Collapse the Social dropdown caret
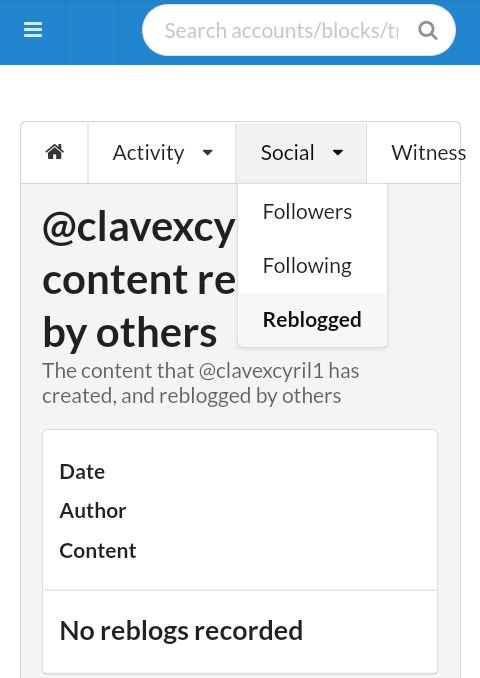Image resolution: width=480 pixels, height=678 pixels. click(x=338, y=153)
